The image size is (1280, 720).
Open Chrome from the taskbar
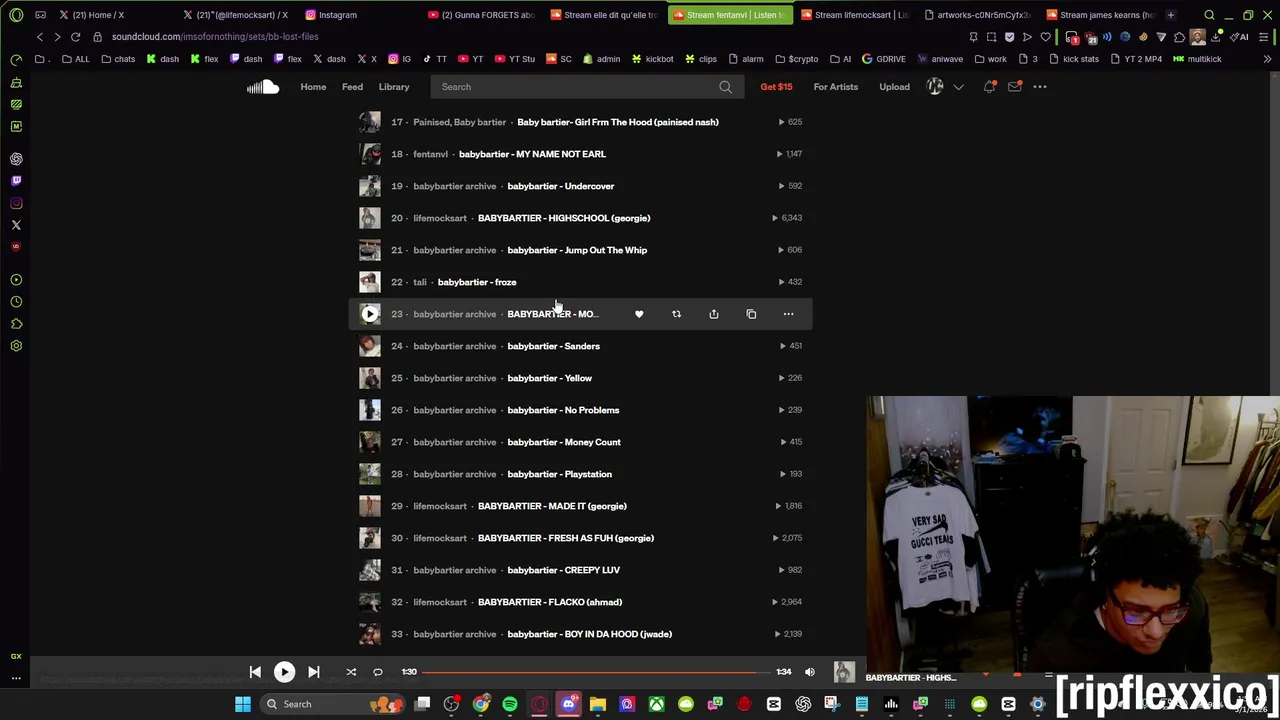point(481,704)
